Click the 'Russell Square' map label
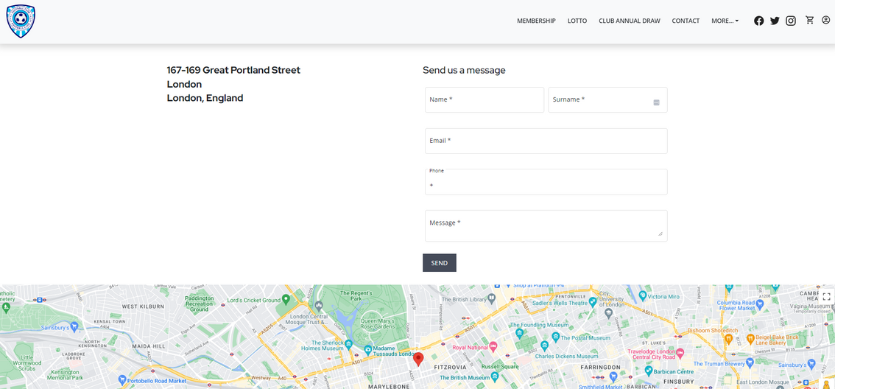Viewport: 870px width, 389px height. [x=499, y=367]
